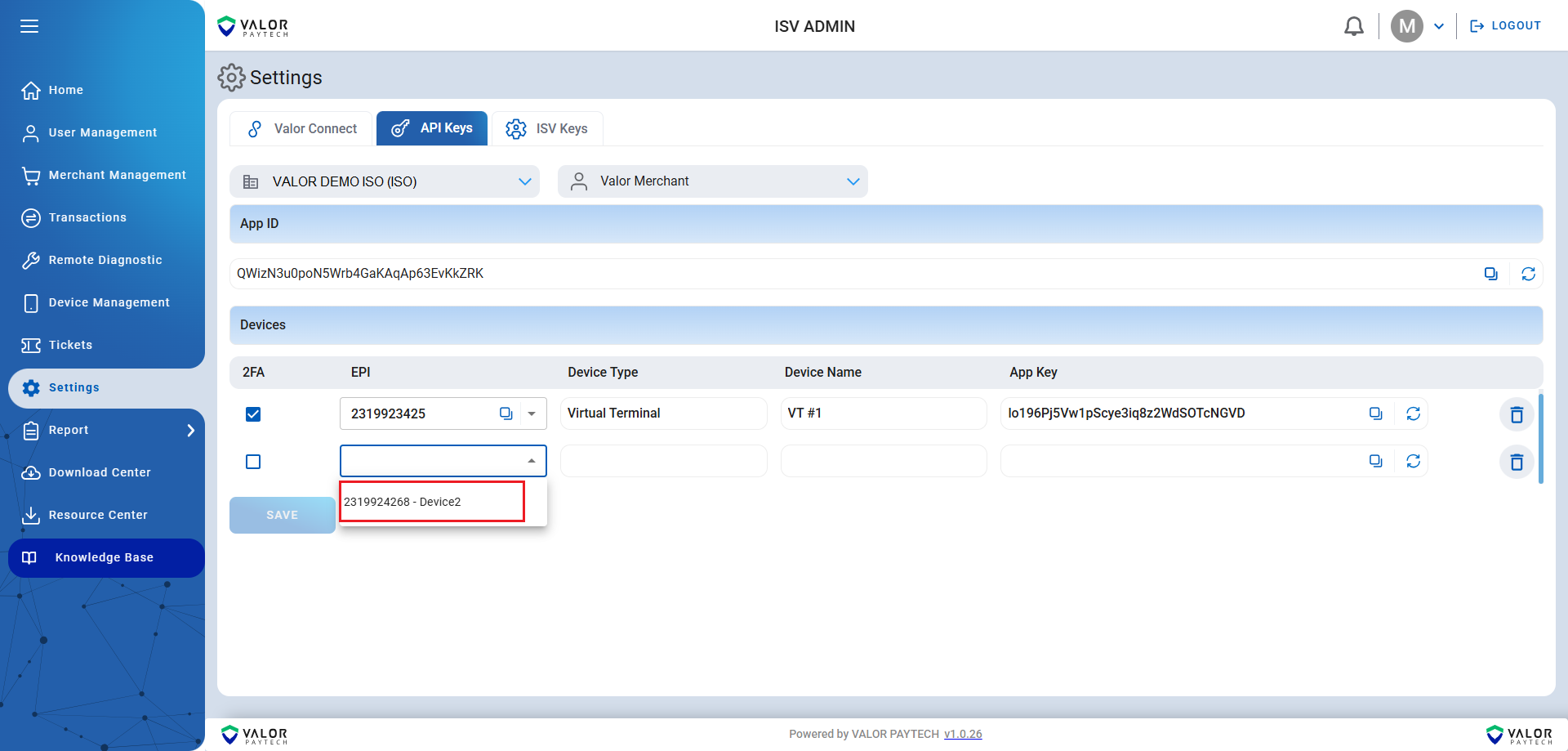The height and width of the screenshot is (751, 1568).
Task: Open the Valor Merchant dropdown
Action: pos(713,181)
